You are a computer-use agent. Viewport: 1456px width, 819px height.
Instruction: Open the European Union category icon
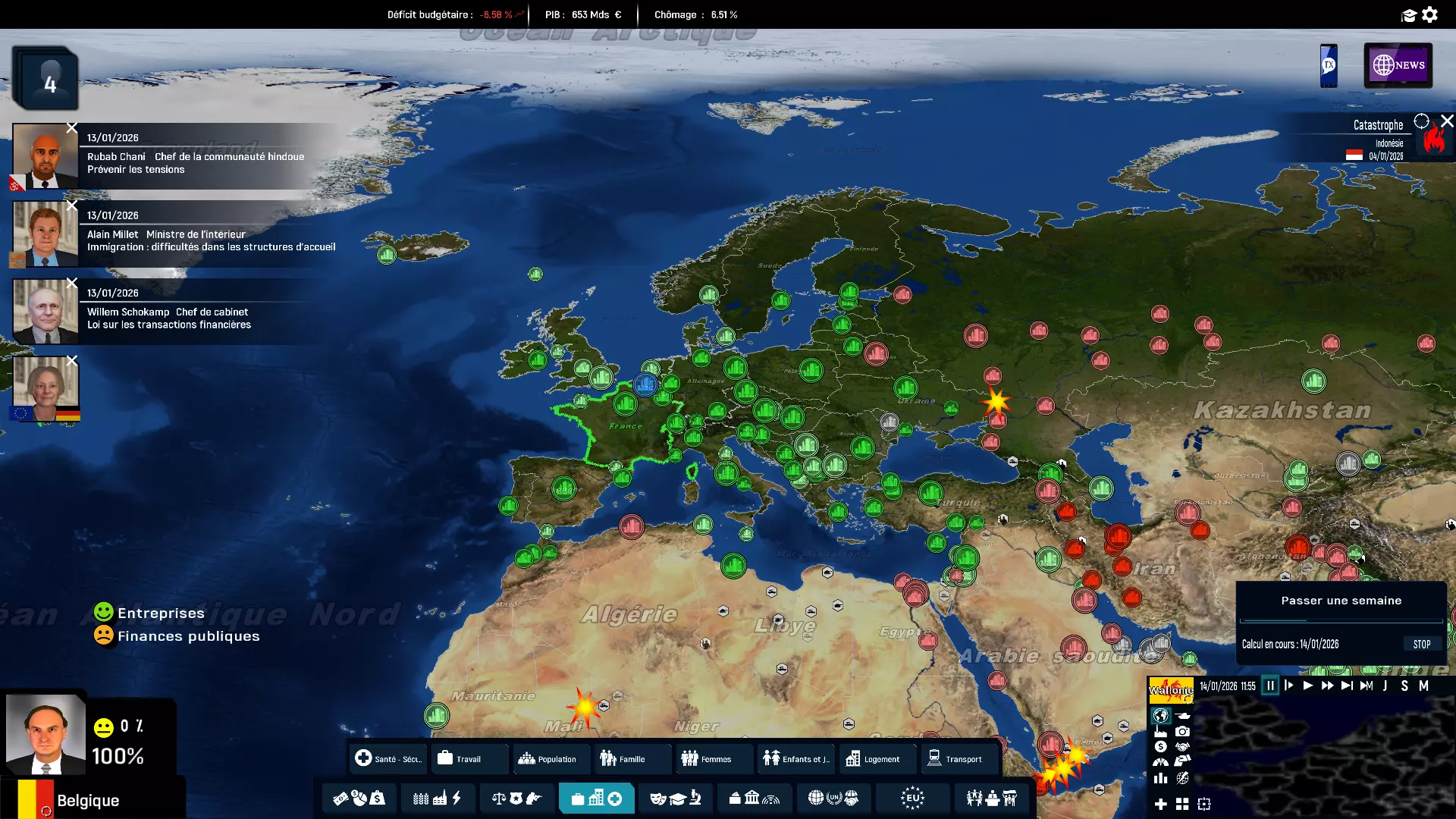(912, 798)
